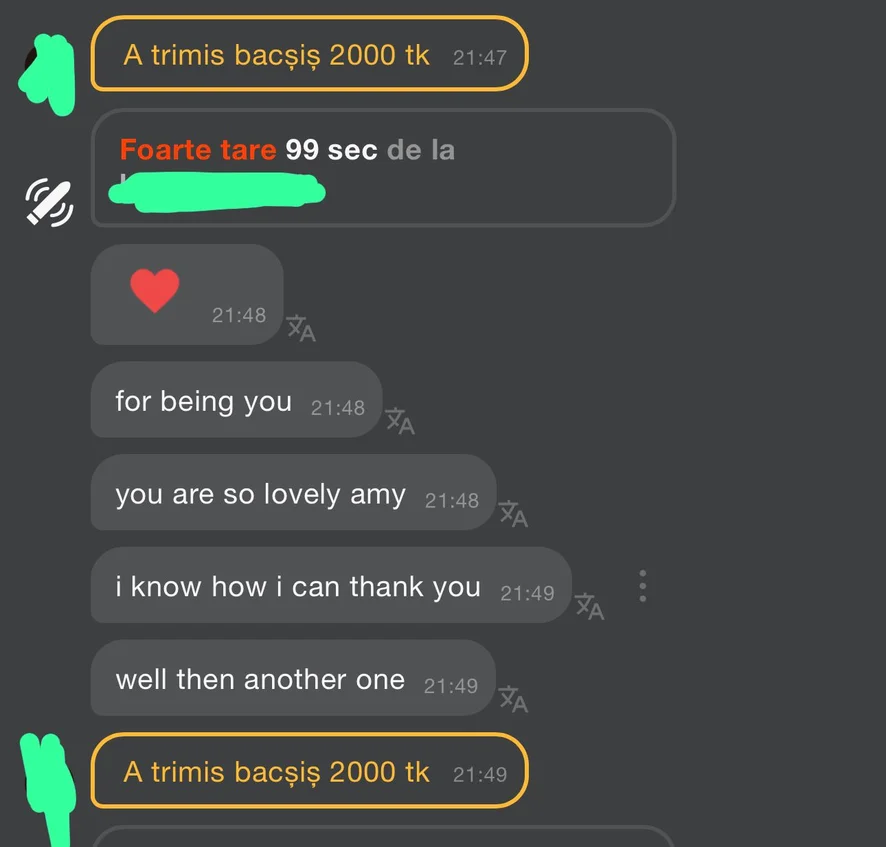Open the three-dot message options menu
The height and width of the screenshot is (847, 886).
[643, 586]
